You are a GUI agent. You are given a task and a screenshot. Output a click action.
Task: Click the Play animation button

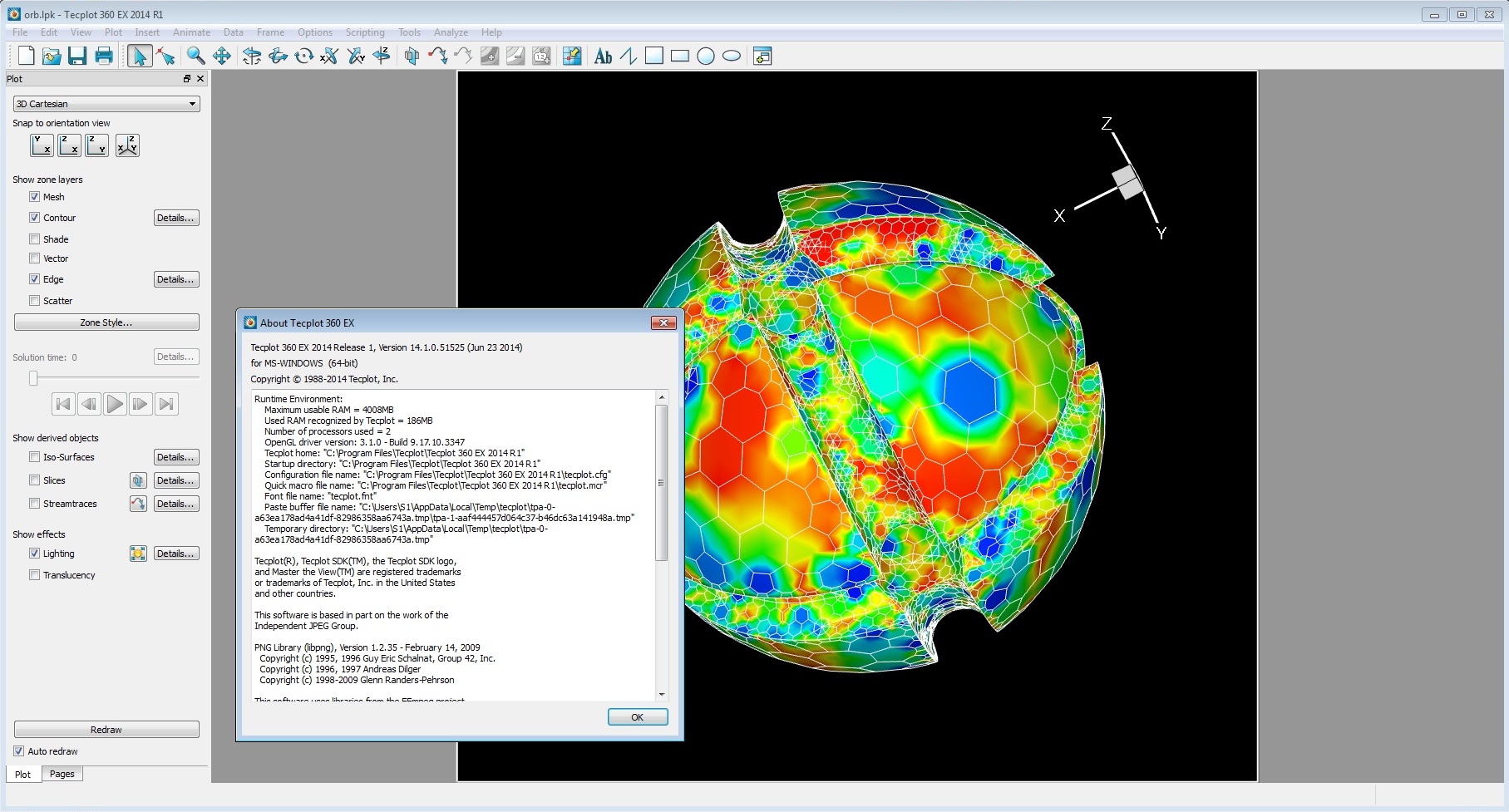(x=115, y=405)
